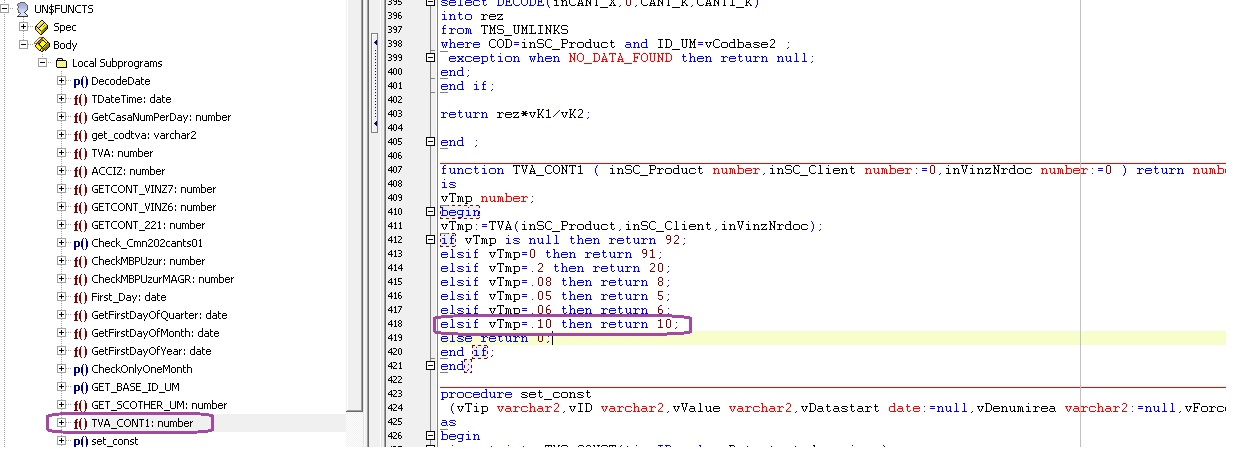Click line 'elsif vTmp=.08 then return 8;'
This screenshot has width=1242, height=449.
556,282
